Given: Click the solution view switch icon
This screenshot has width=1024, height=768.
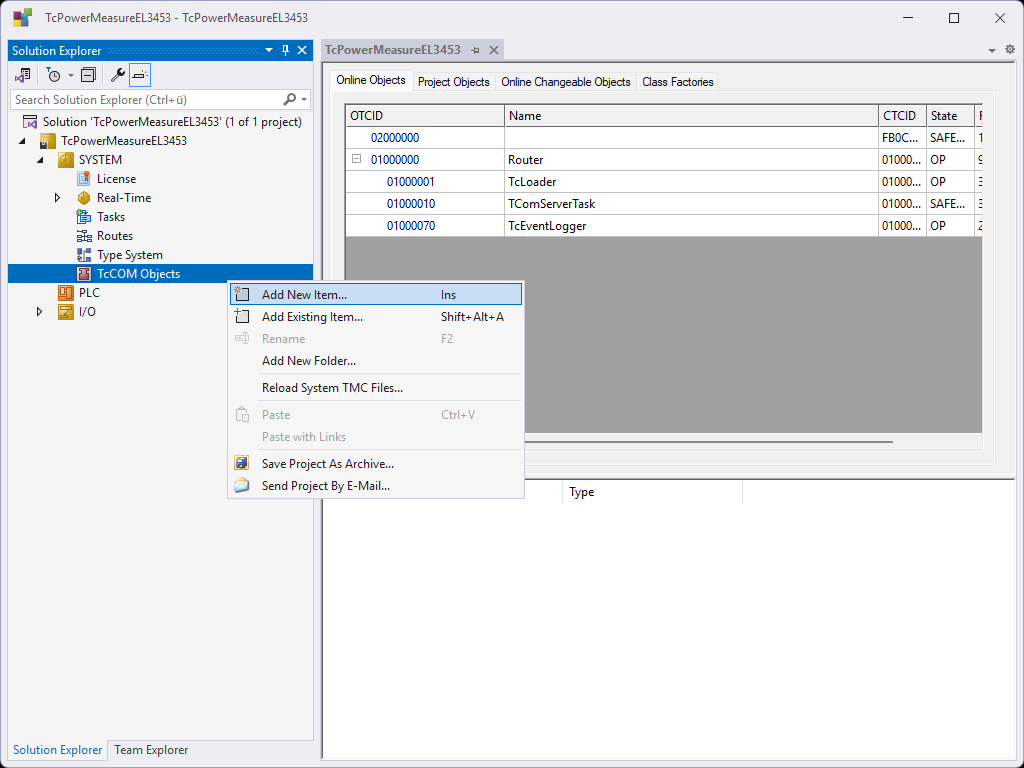Looking at the screenshot, I should coord(23,75).
